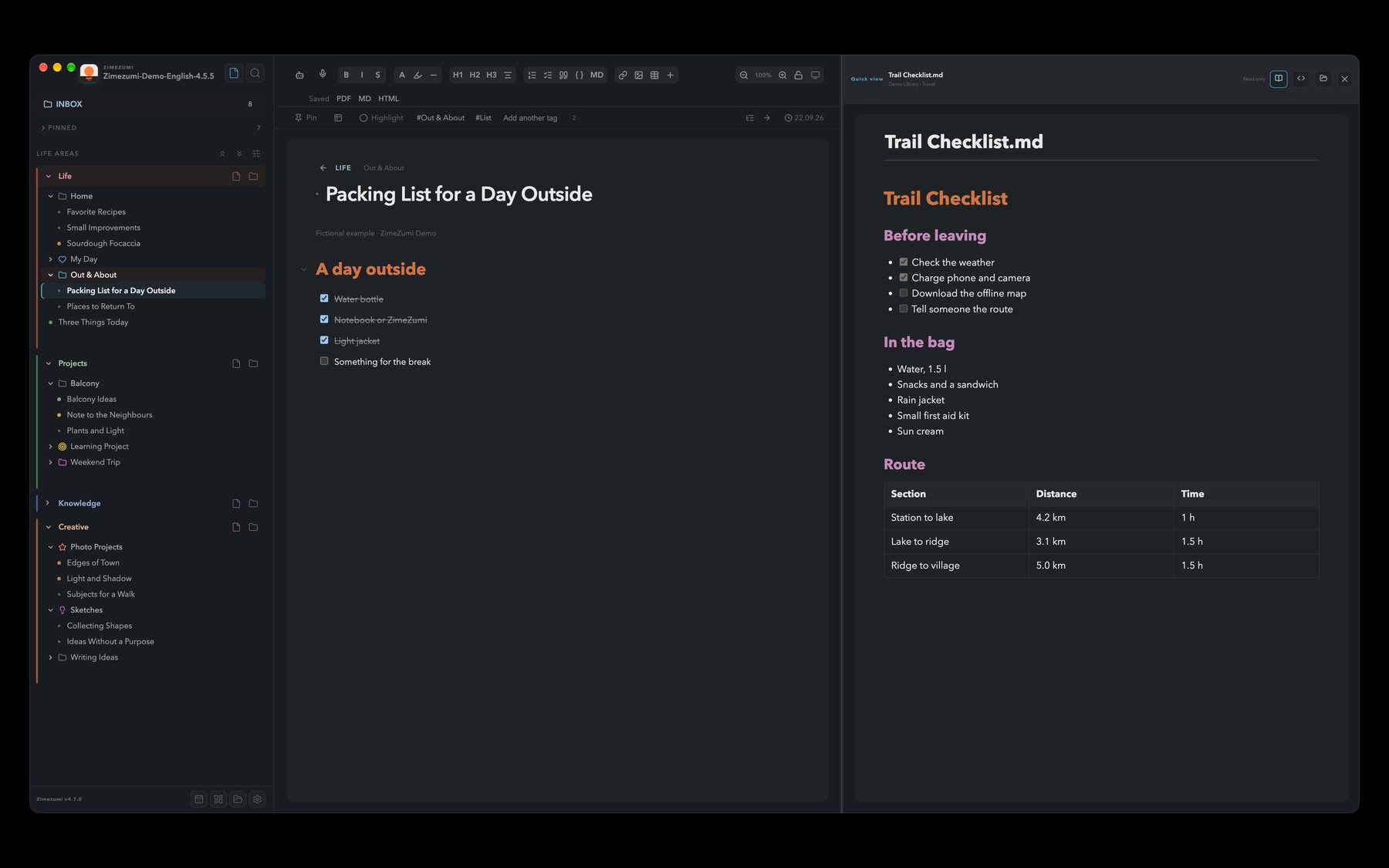Start voice dictation with microphone icon

(323, 75)
